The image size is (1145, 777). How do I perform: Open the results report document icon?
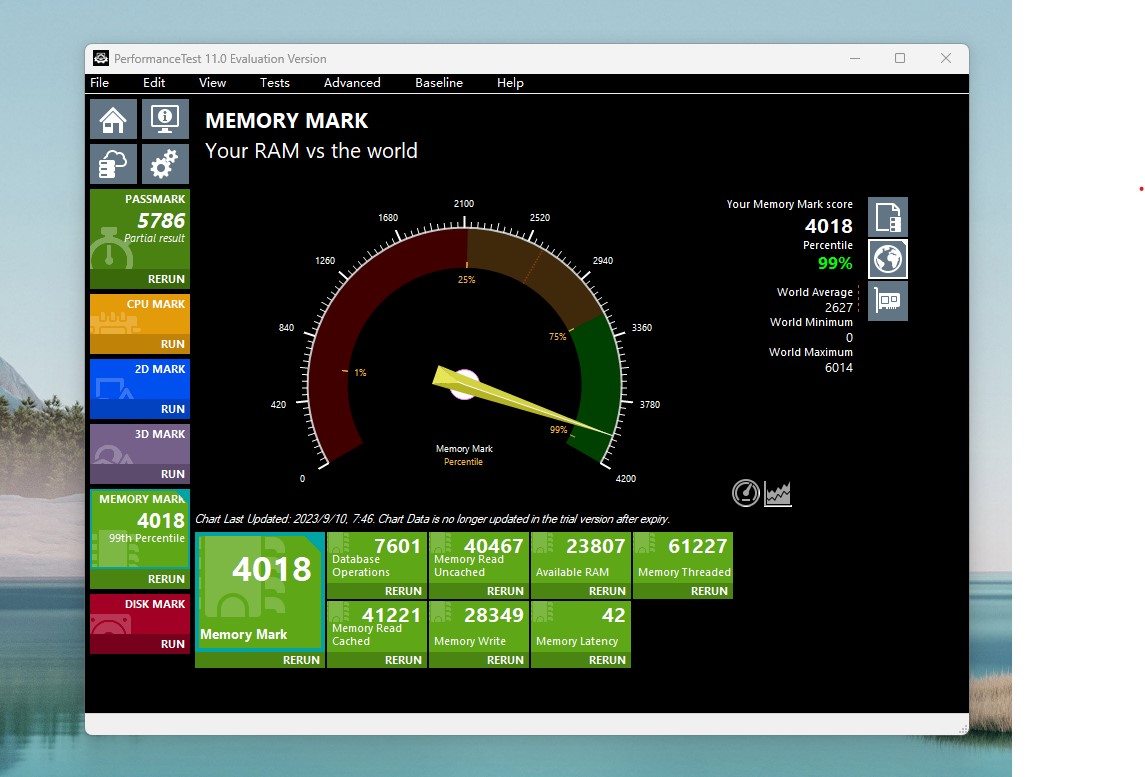tap(888, 217)
